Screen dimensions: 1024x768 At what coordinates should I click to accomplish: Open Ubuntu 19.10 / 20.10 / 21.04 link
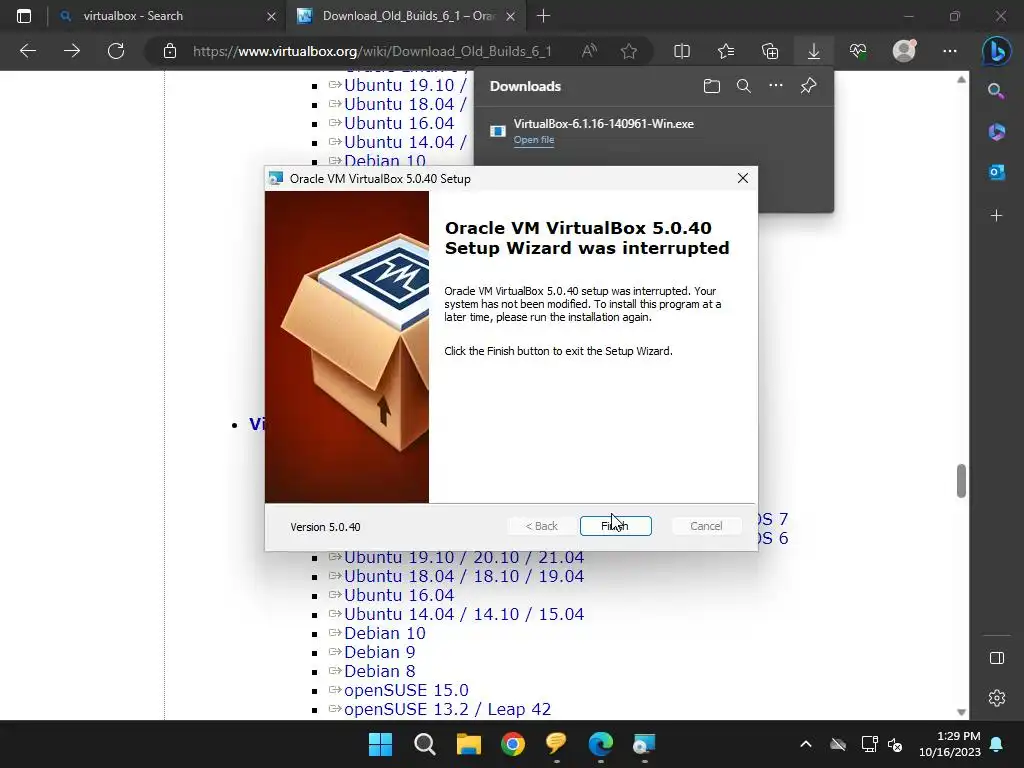click(464, 557)
